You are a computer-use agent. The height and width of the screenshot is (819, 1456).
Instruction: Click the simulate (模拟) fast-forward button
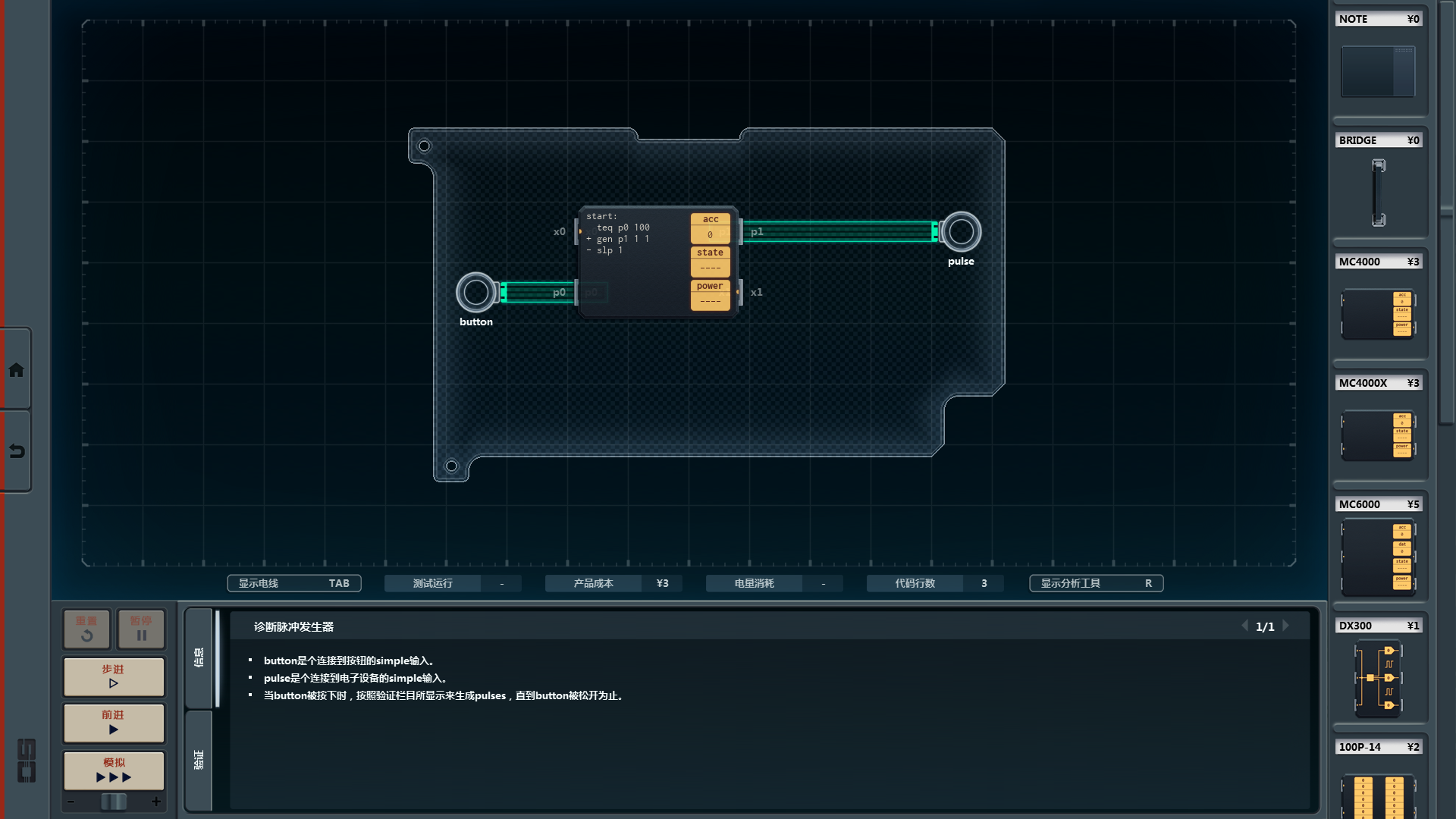click(114, 770)
